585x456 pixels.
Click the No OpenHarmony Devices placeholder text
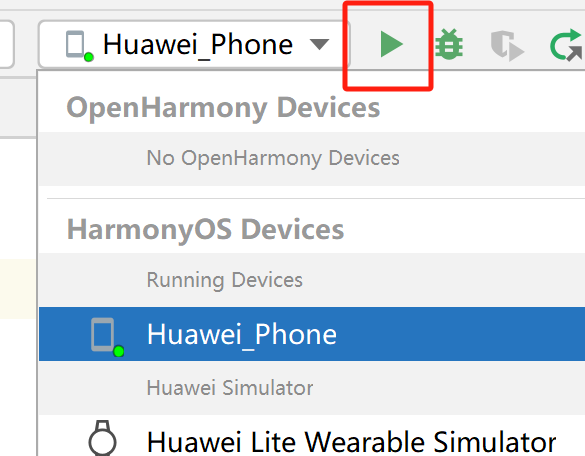point(273,158)
